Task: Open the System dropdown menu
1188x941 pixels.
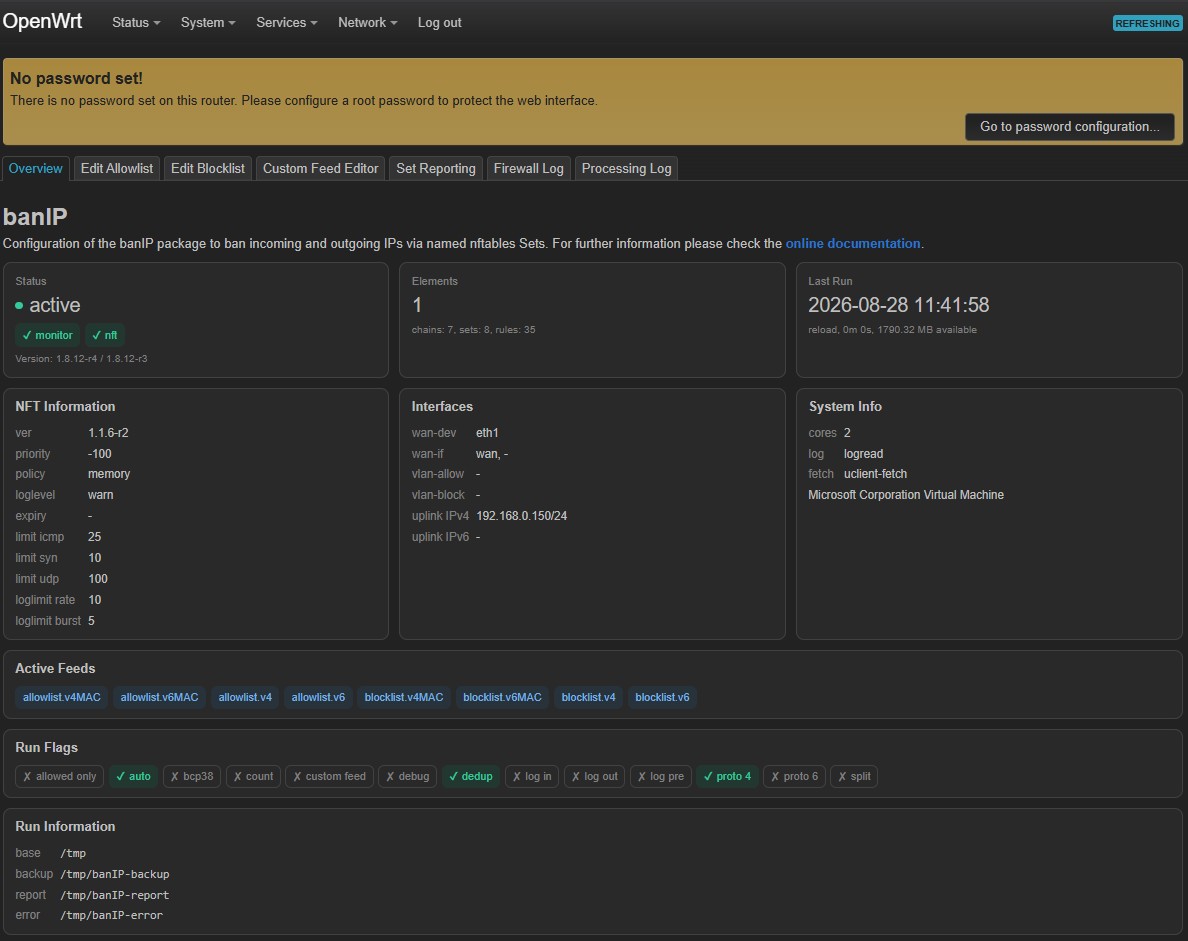Action: 208,23
